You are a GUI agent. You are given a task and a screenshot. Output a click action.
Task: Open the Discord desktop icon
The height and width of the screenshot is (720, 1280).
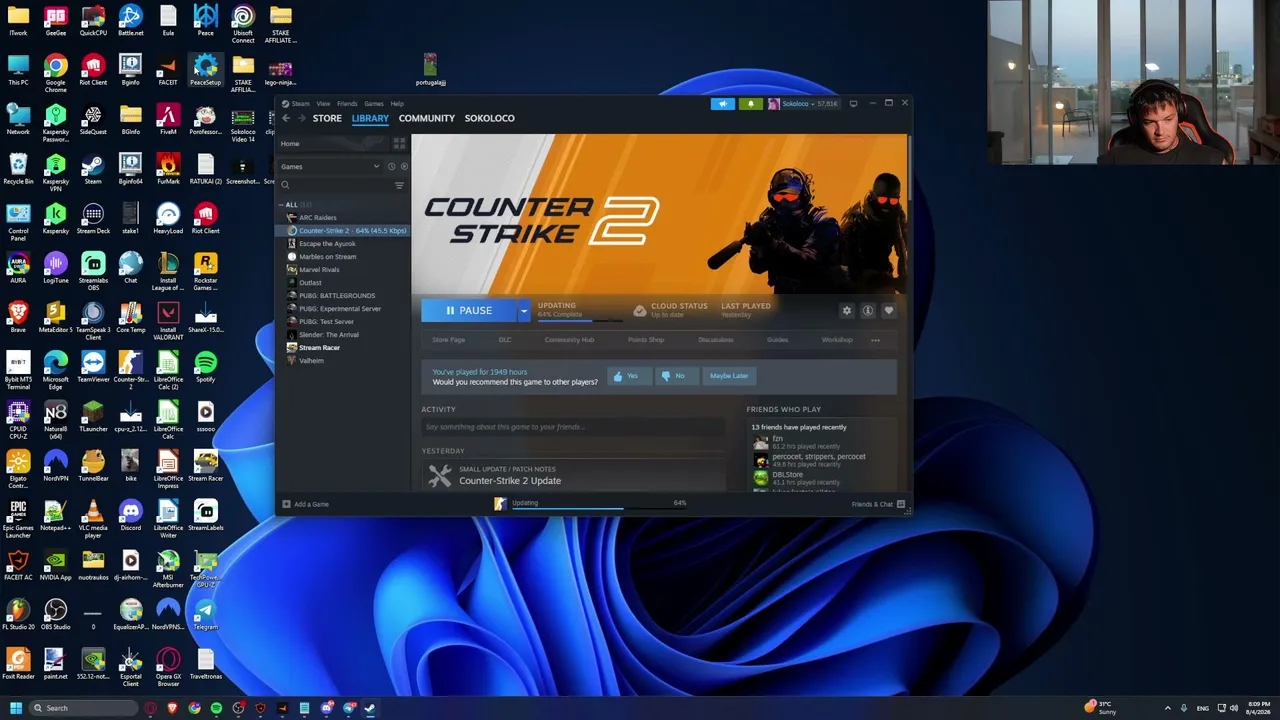point(130,515)
